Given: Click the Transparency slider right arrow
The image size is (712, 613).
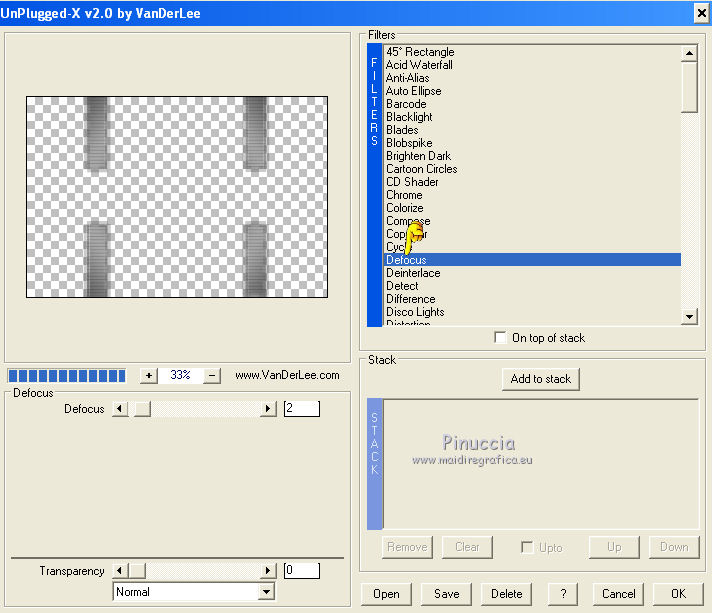Looking at the screenshot, I should (268, 570).
